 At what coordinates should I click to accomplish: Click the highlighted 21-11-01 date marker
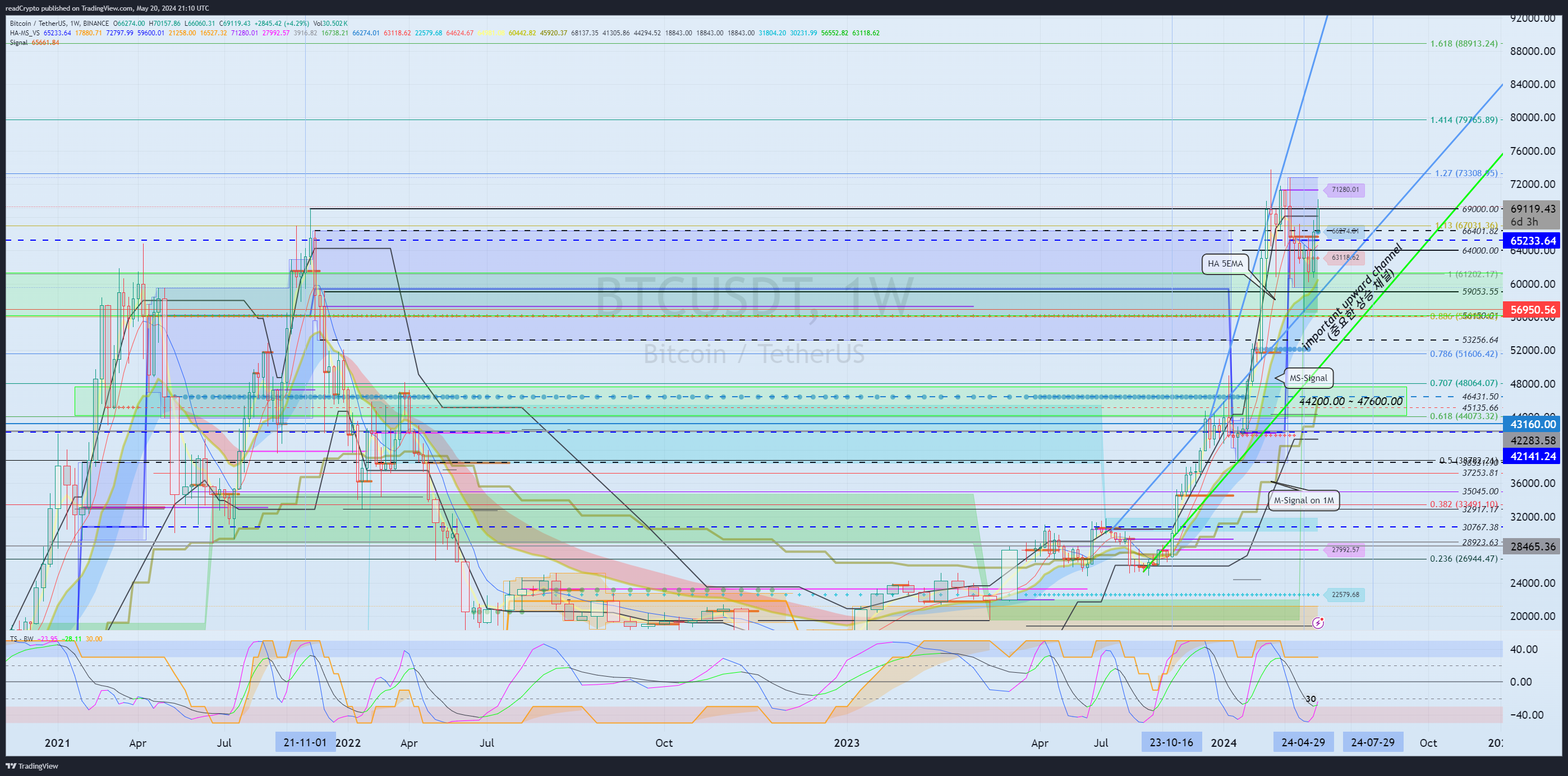[305, 742]
